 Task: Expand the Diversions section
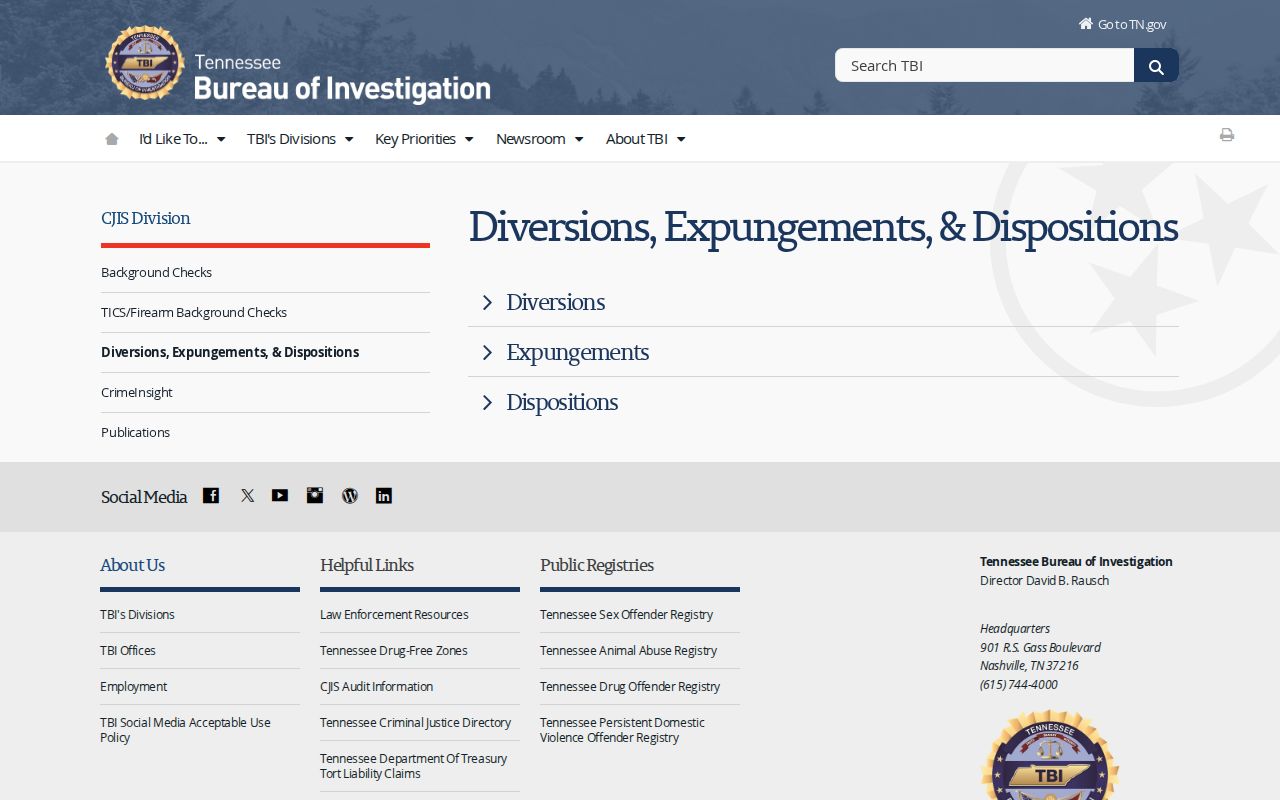(823, 302)
